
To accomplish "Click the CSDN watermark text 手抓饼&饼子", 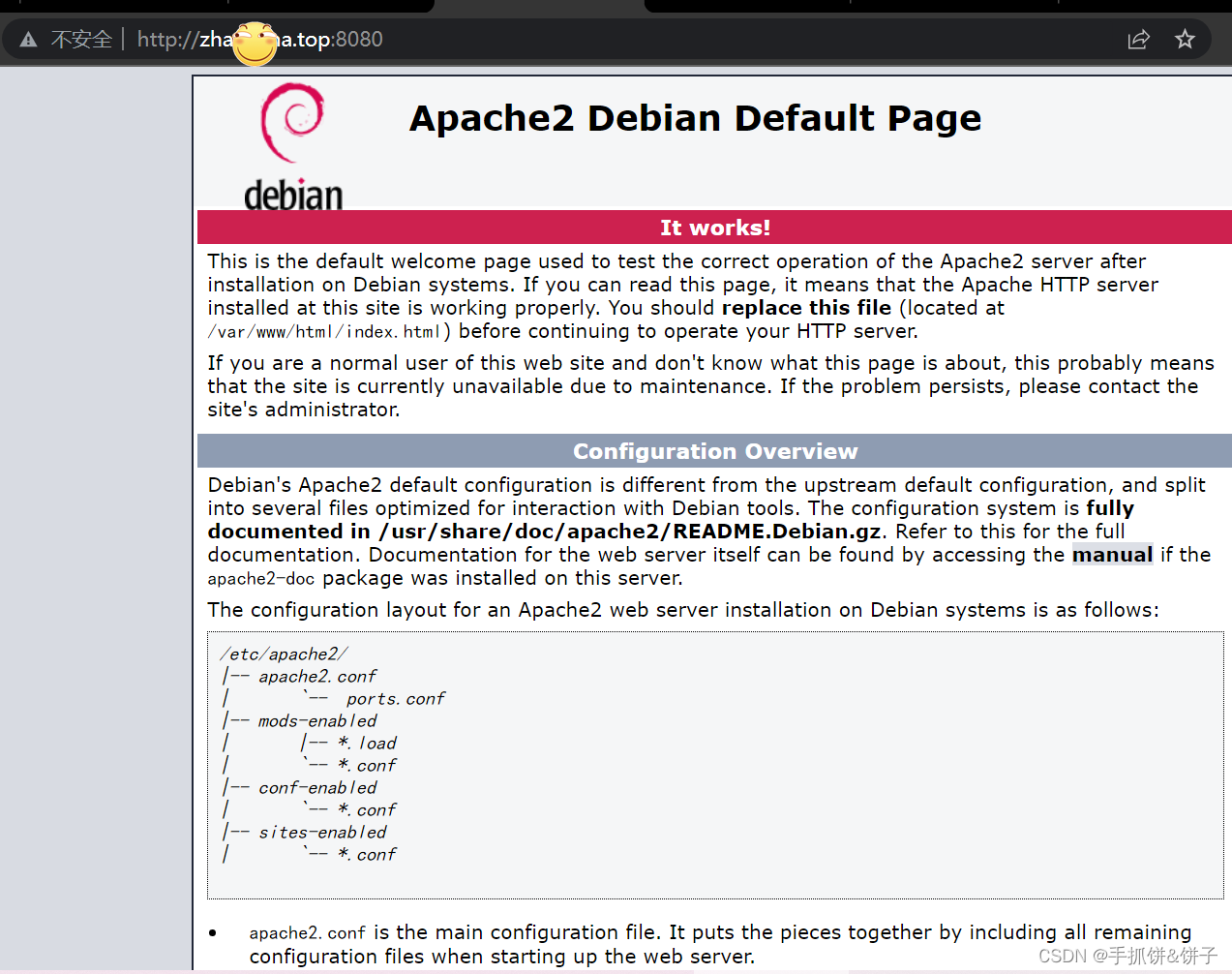I will coord(1126,955).
